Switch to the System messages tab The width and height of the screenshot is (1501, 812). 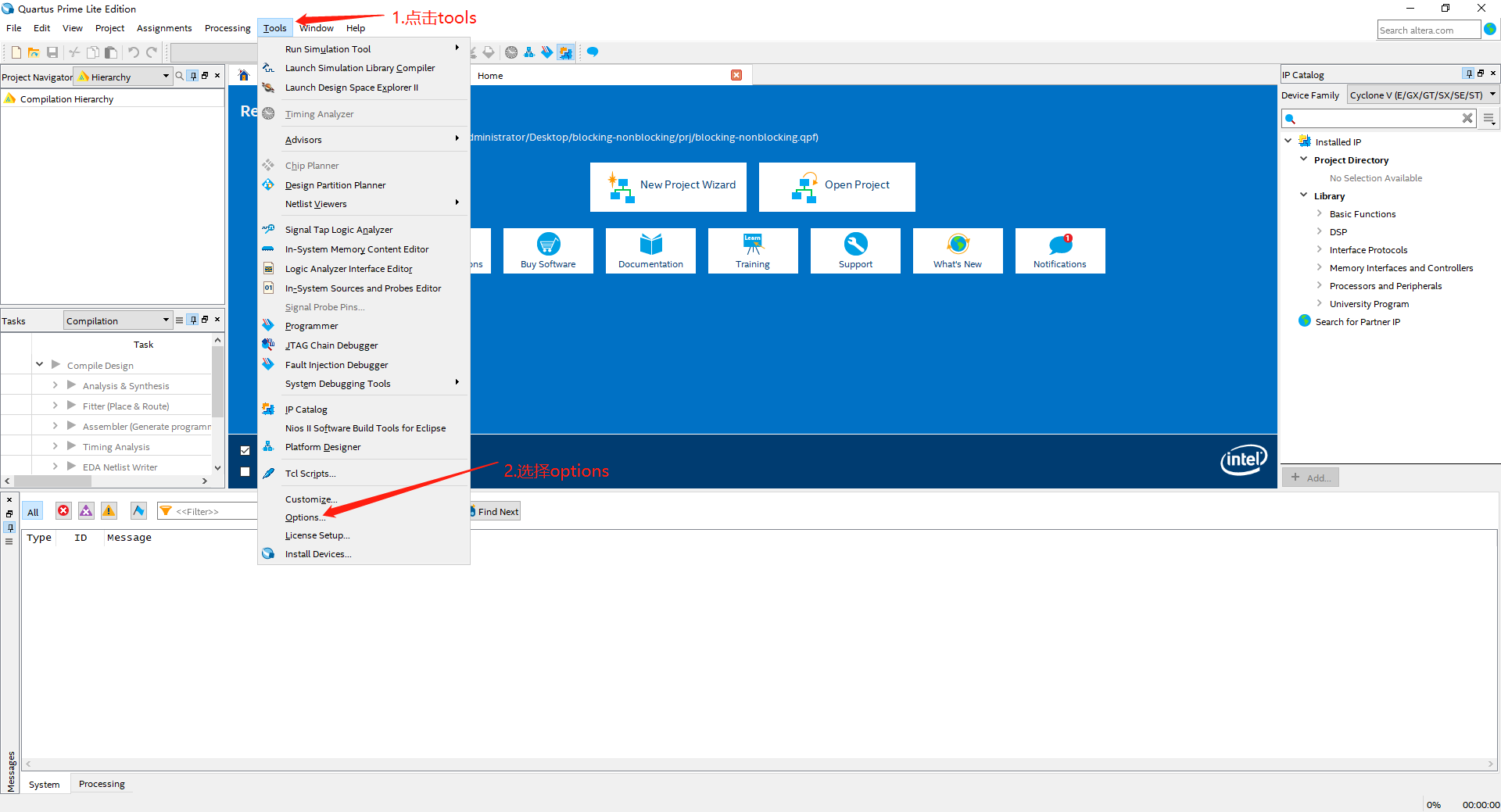tap(45, 784)
